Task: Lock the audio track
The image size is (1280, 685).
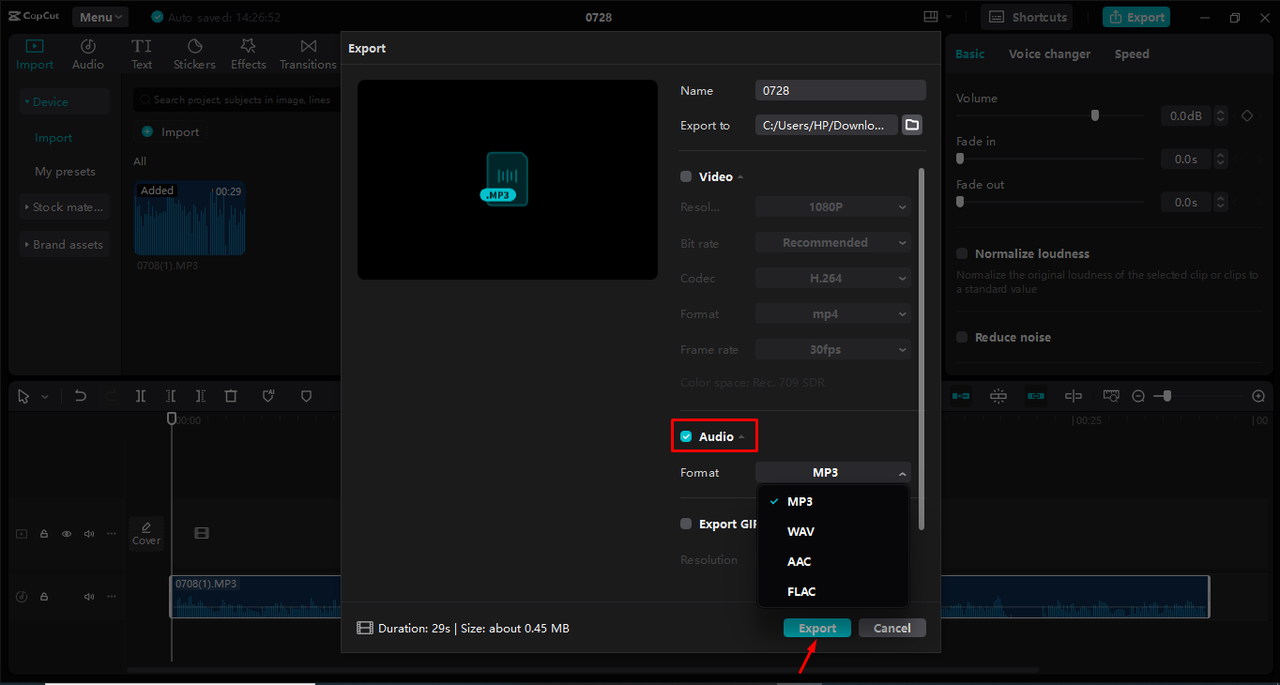Action: [x=44, y=596]
